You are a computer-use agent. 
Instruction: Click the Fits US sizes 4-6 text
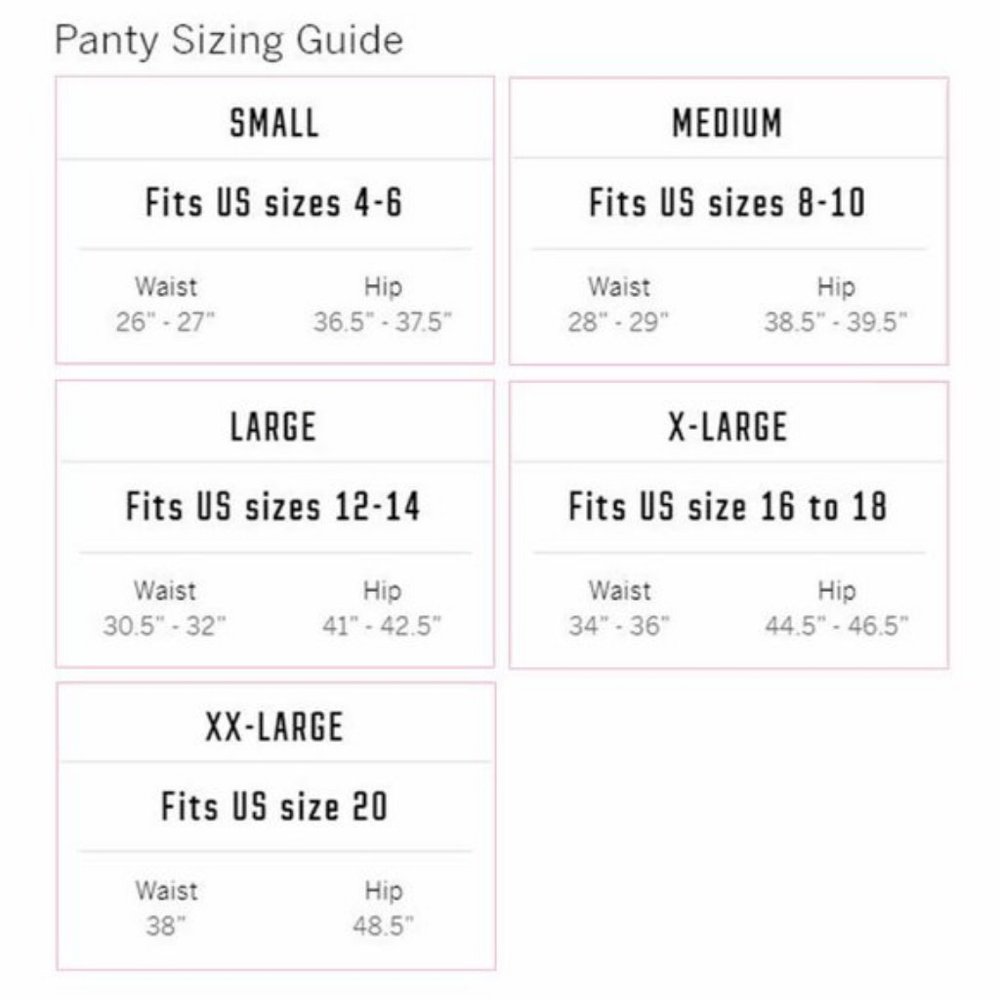pos(274,204)
